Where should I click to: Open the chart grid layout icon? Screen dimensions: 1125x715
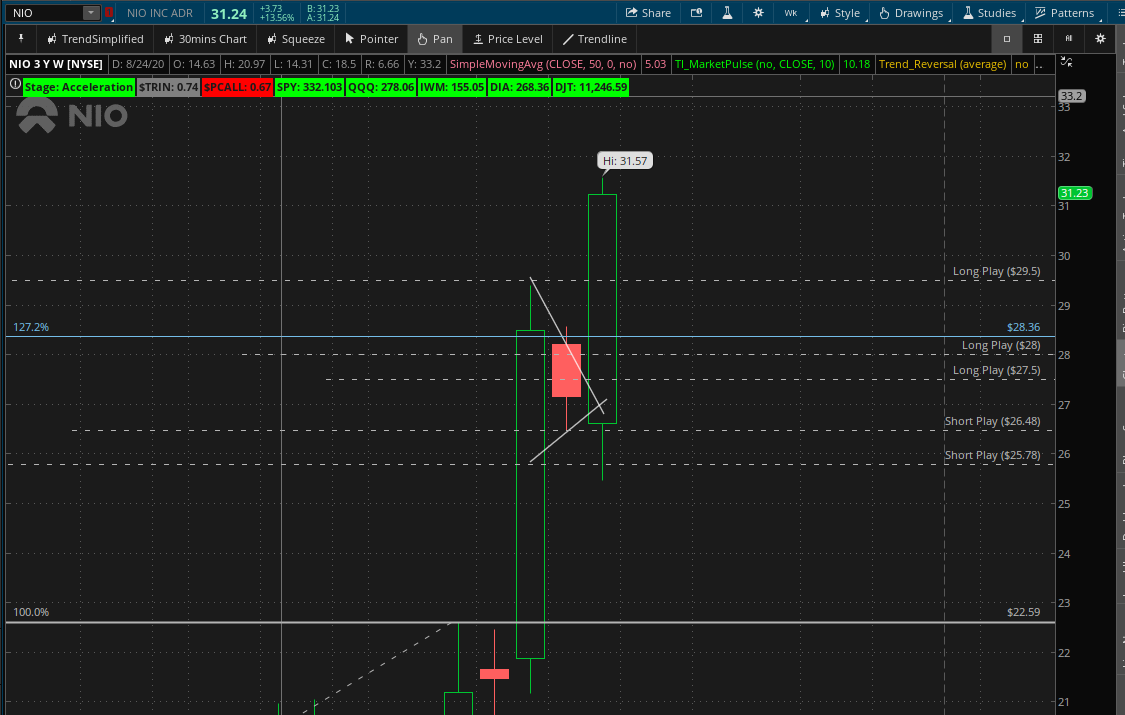click(1037, 39)
